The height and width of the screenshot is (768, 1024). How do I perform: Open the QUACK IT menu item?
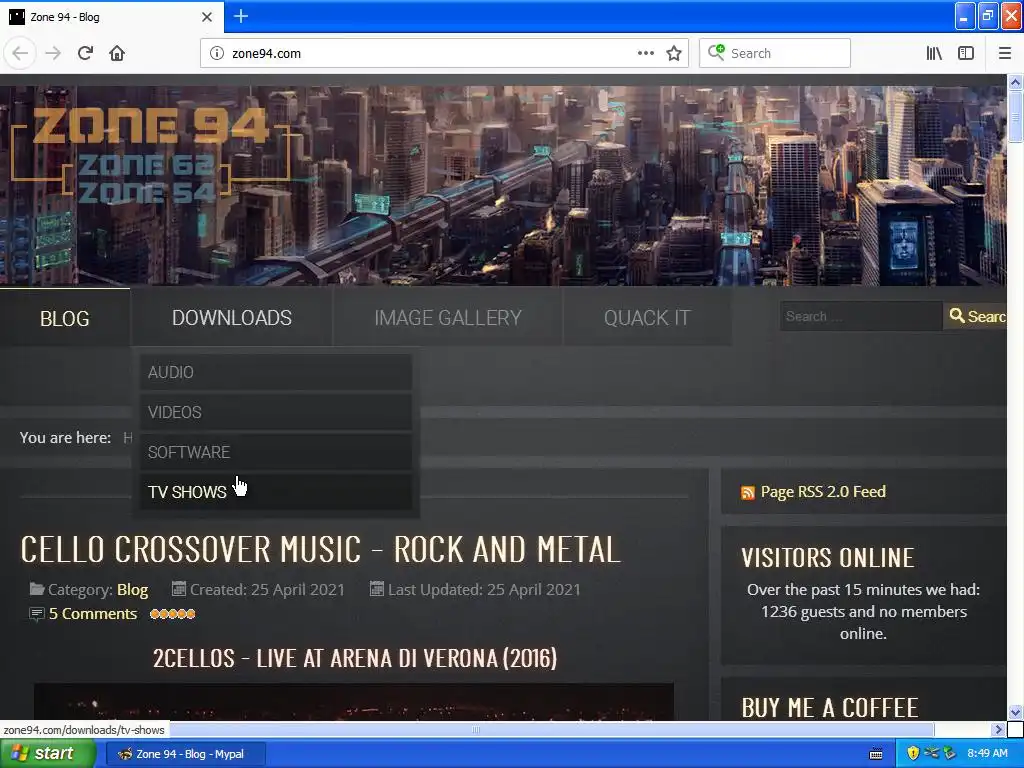tap(647, 317)
